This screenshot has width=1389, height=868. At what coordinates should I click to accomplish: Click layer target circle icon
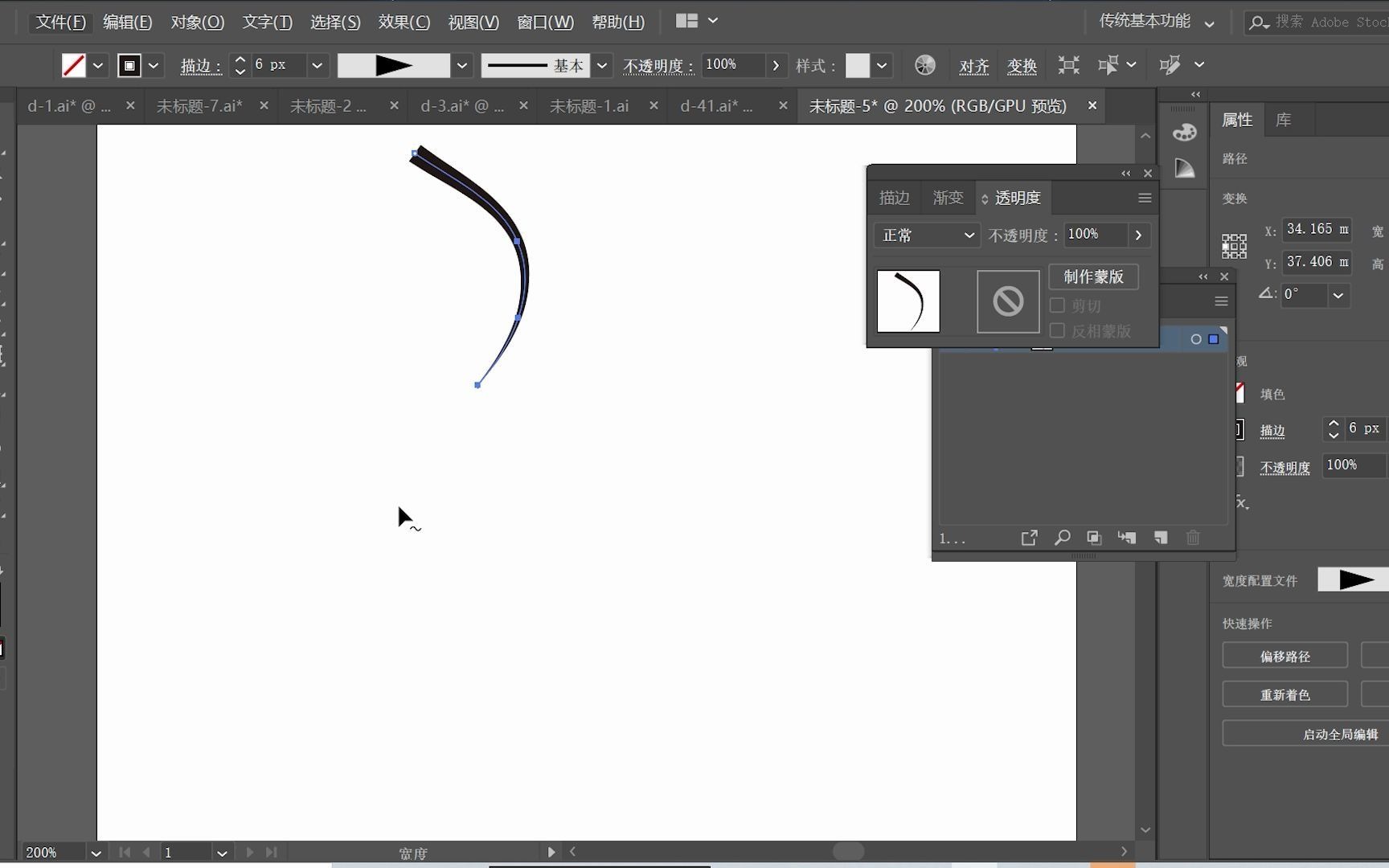[1196, 339]
